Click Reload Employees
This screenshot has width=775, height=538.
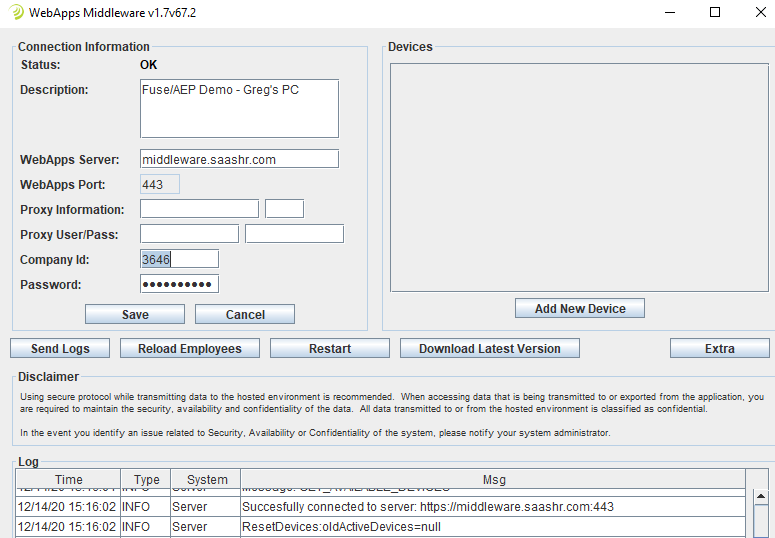(190, 348)
